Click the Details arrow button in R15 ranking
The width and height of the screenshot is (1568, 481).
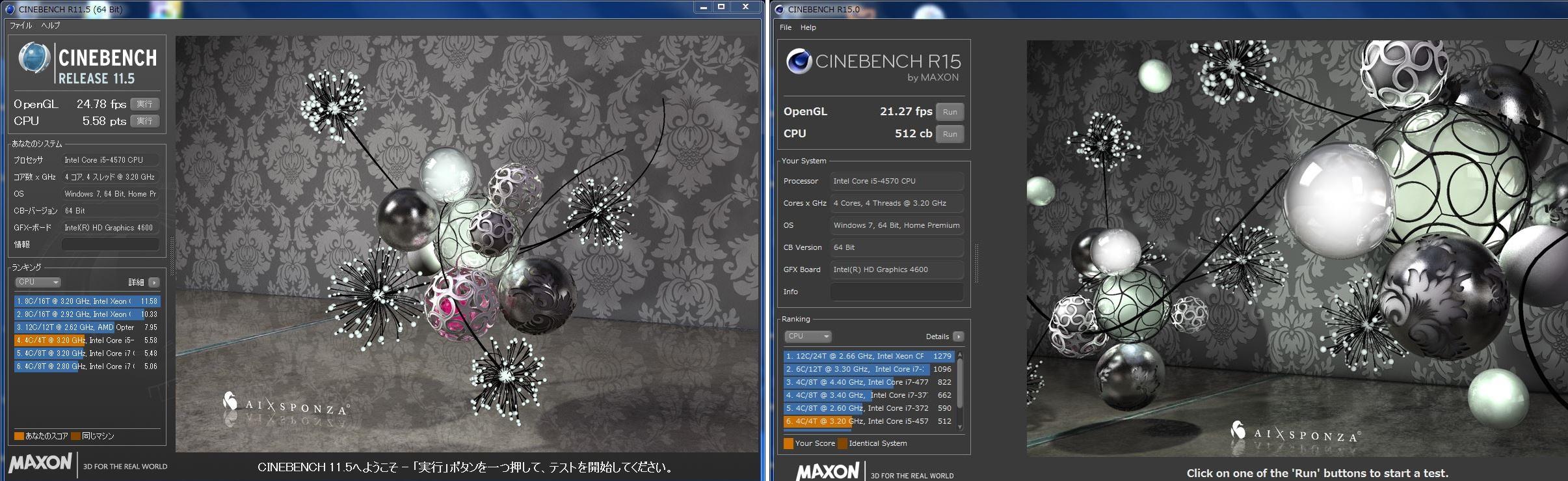[959, 337]
